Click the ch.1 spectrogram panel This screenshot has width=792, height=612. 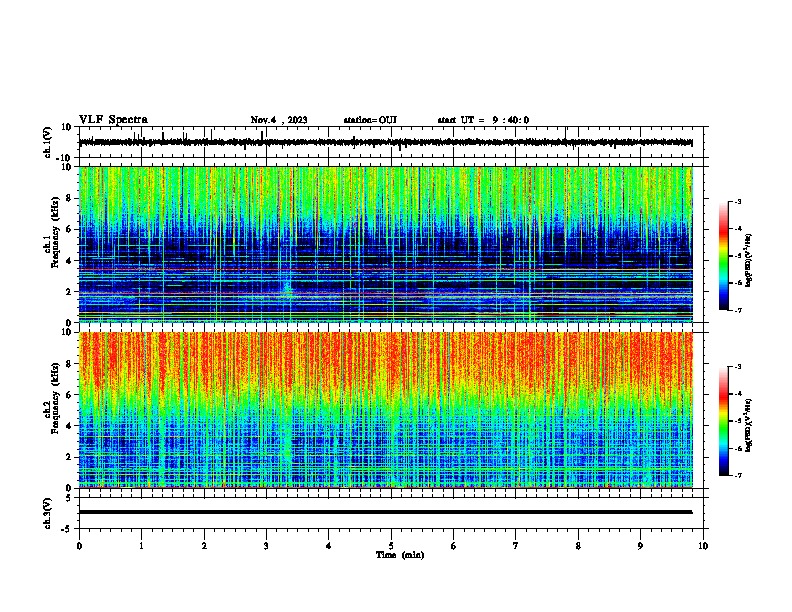point(386,244)
